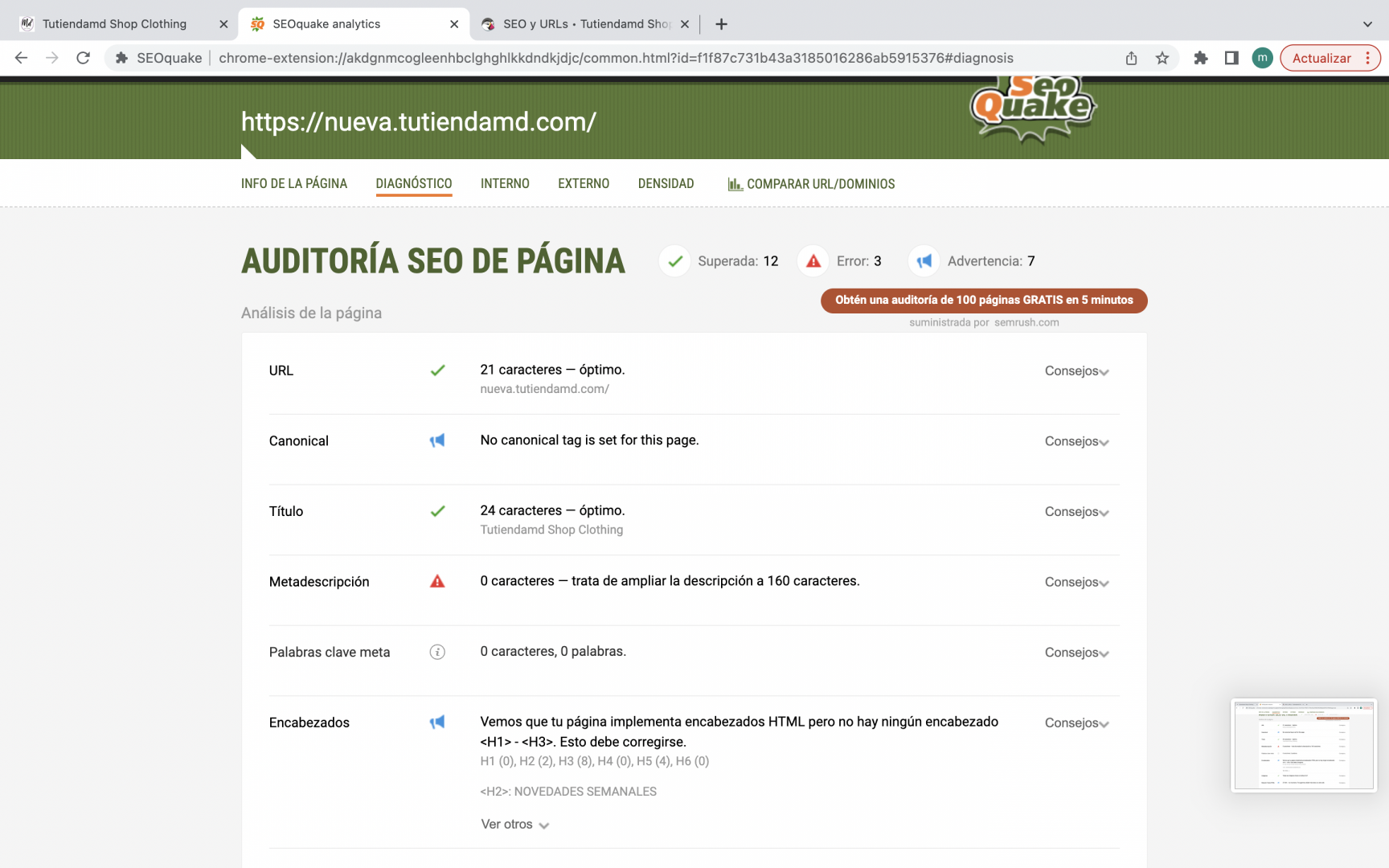
Task: Open the https://nueva.tutiendamd.com/ header link
Action: click(419, 121)
